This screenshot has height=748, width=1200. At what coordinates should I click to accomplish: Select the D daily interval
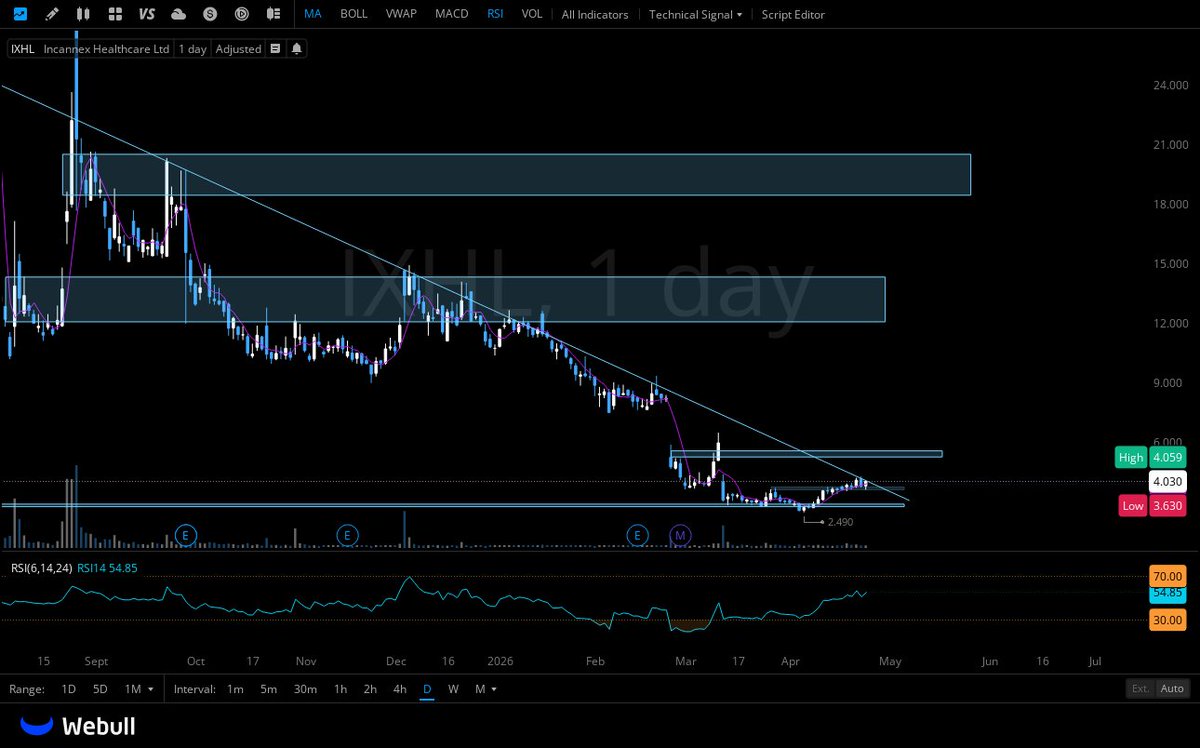tap(427, 689)
